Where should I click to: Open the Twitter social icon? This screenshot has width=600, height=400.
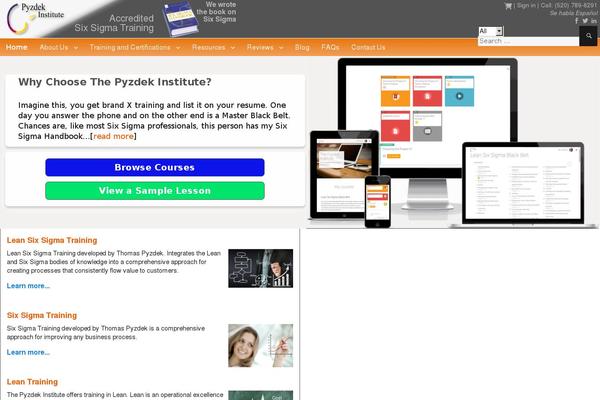click(x=585, y=21)
